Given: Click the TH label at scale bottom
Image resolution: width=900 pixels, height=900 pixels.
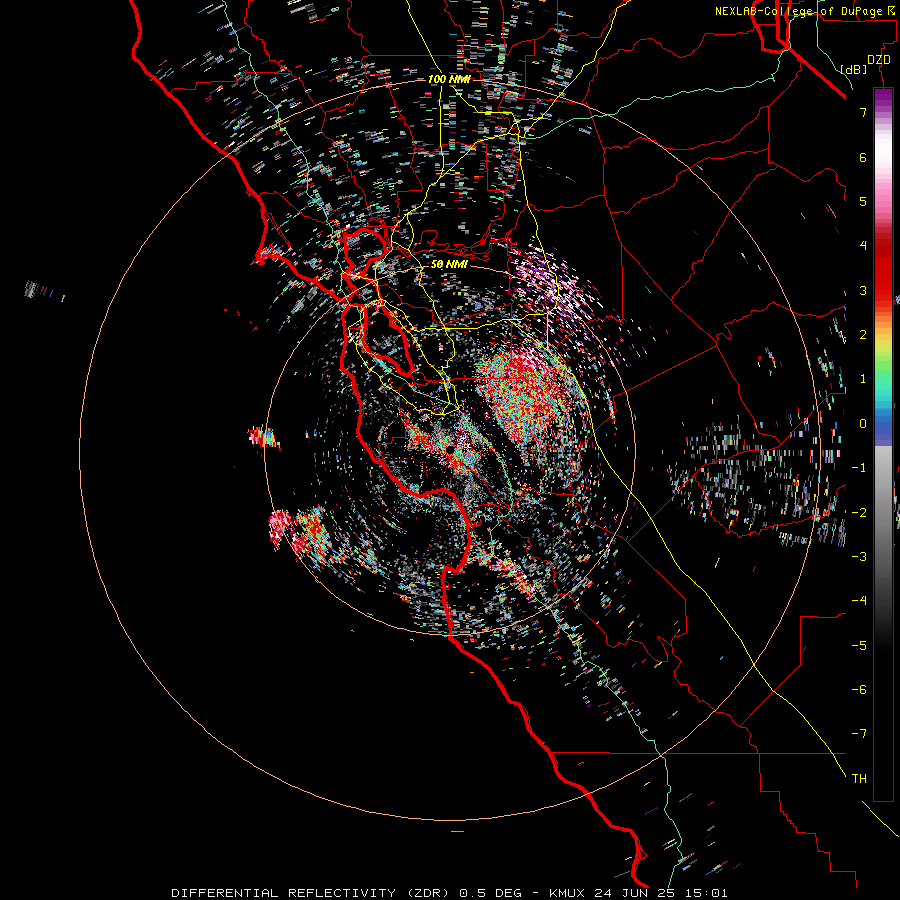Looking at the screenshot, I should (x=859, y=779).
